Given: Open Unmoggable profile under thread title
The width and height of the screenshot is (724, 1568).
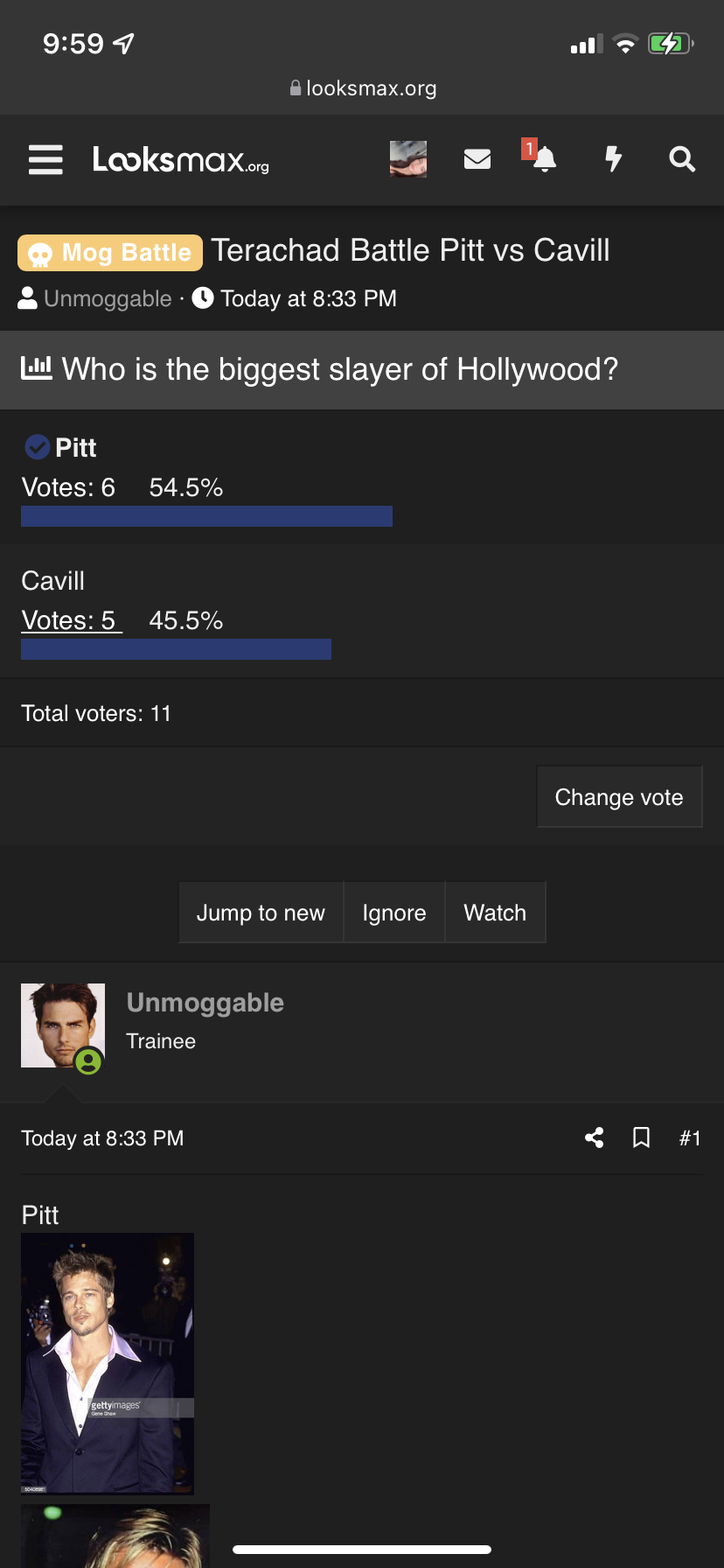Looking at the screenshot, I should coord(108,298).
